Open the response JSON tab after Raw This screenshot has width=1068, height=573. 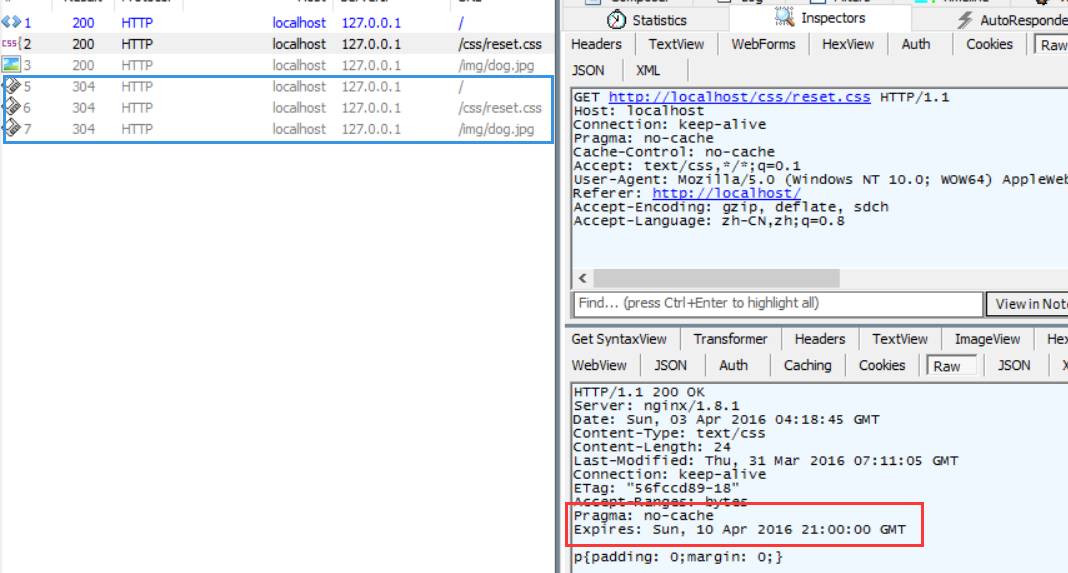(x=1014, y=365)
